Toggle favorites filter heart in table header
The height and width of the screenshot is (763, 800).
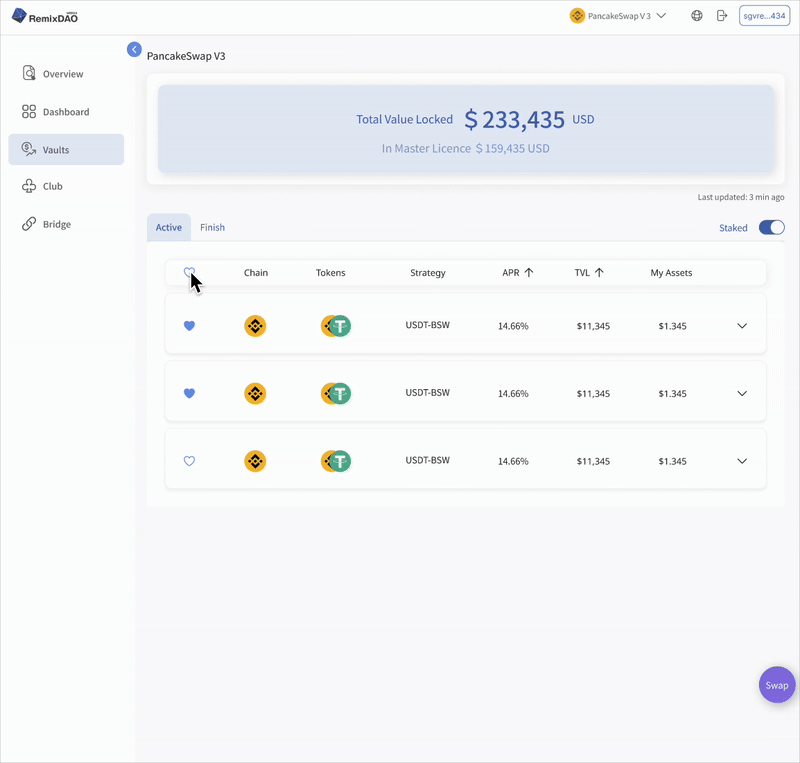(189, 273)
